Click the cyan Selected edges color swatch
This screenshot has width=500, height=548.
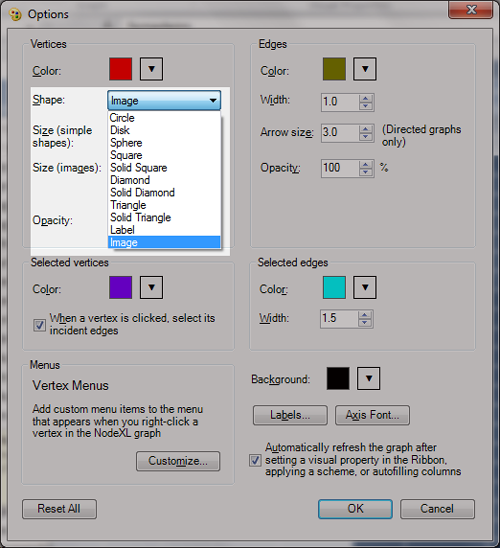pyautogui.click(x=334, y=287)
